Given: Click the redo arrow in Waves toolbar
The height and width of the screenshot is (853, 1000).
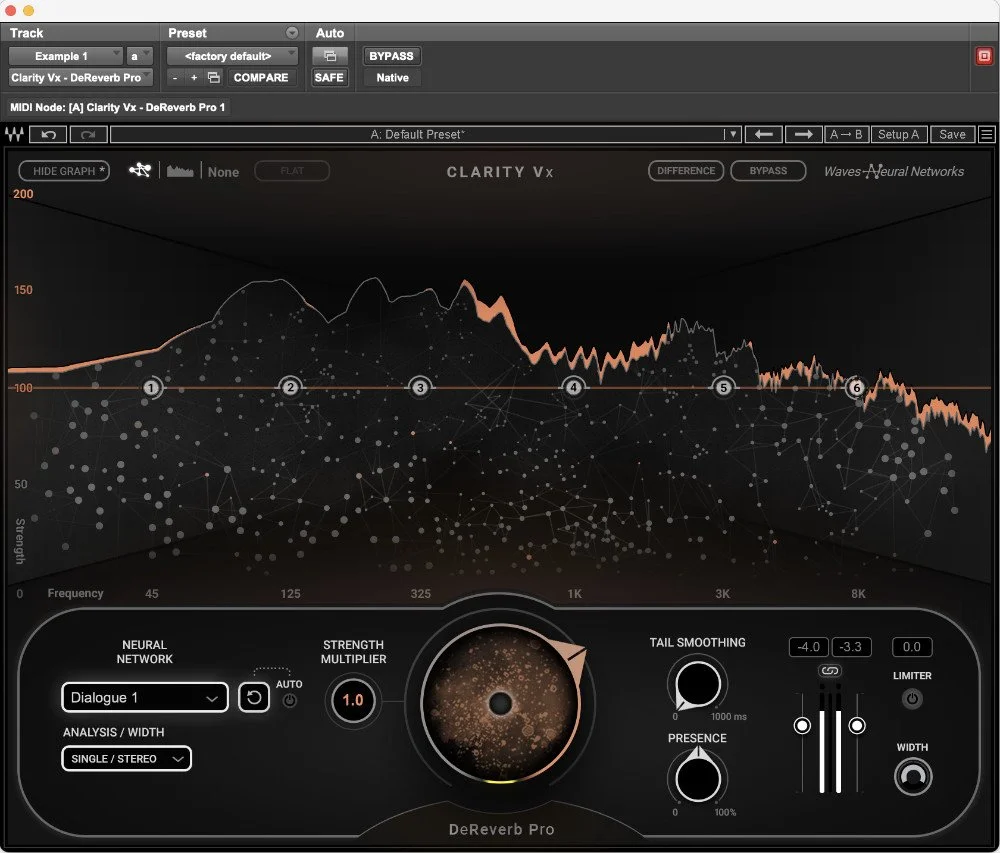Looking at the screenshot, I should (88, 135).
